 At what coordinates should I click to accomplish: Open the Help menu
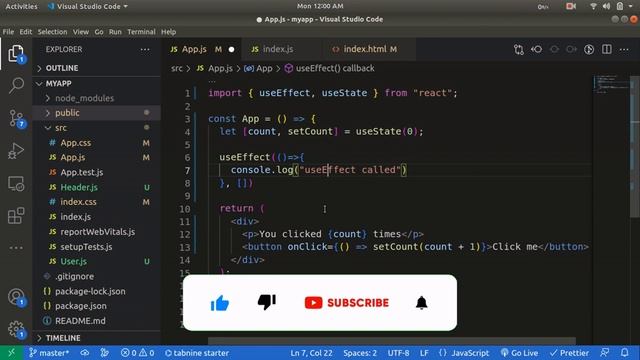coord(168,32)
